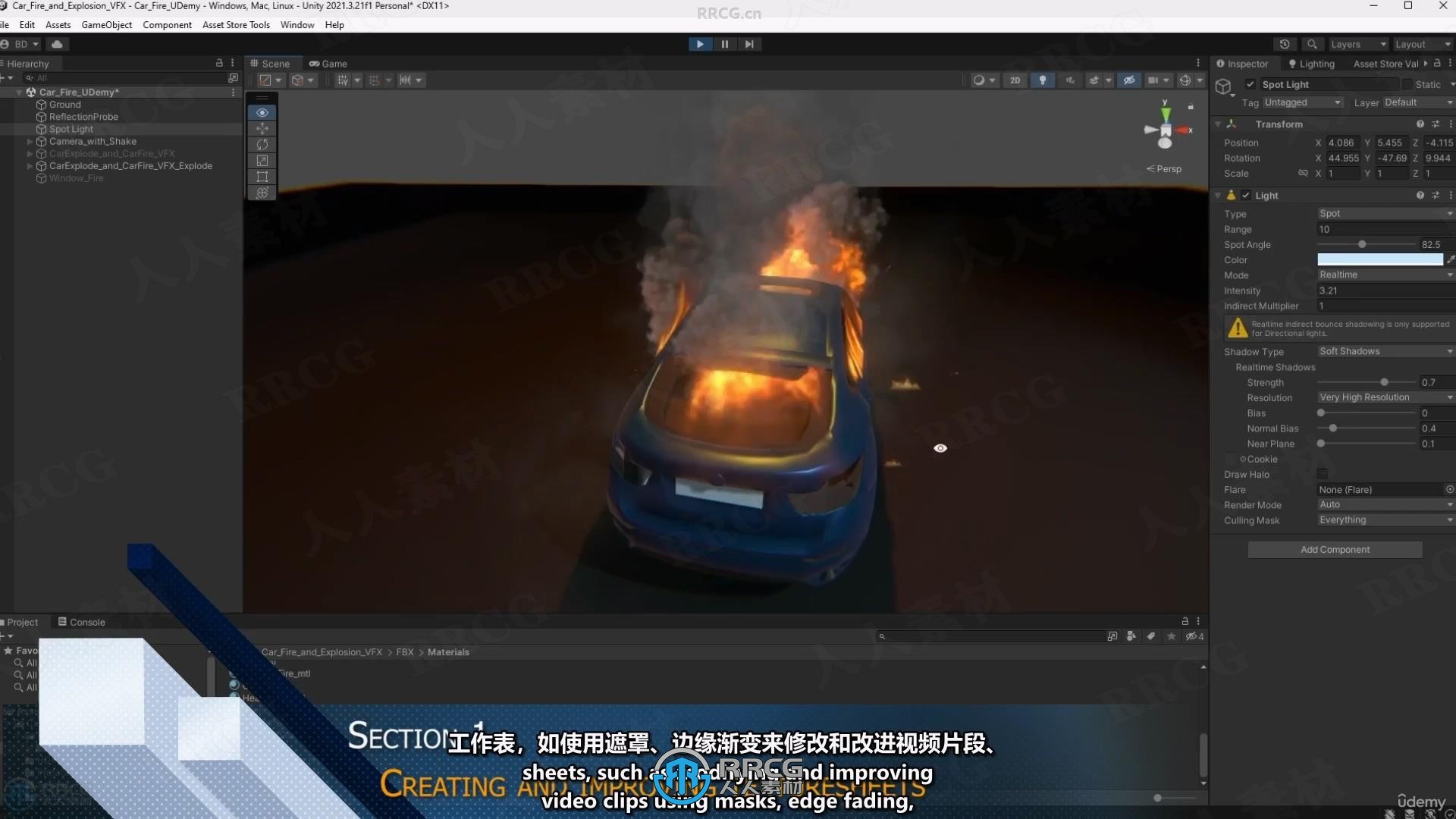This screenshot has width=1456, height=819.
Task: Open the GameObject icon picker cube
Action: coord(1223,86)
